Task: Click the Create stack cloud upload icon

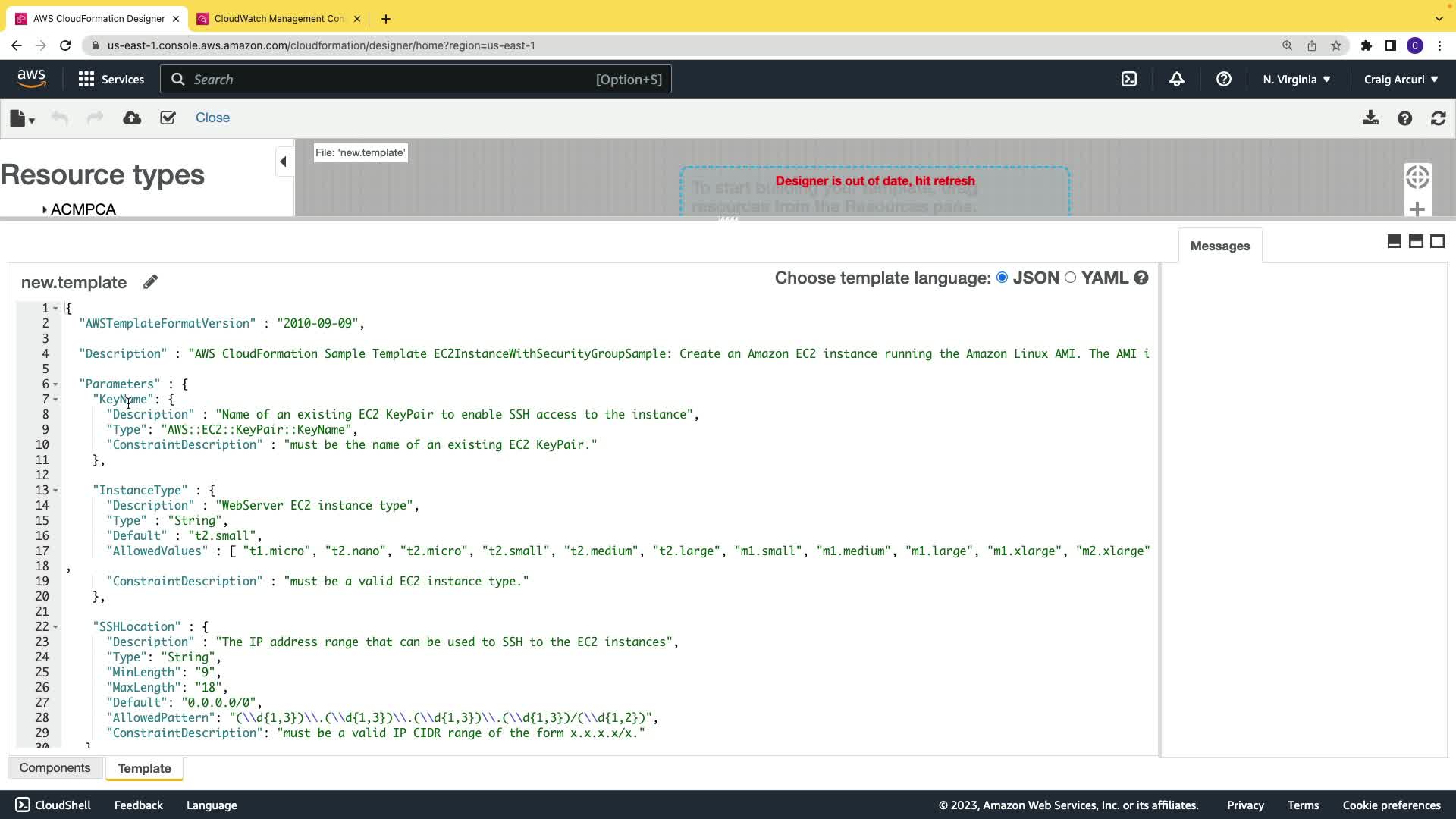Action: click(x=132, y=118)
